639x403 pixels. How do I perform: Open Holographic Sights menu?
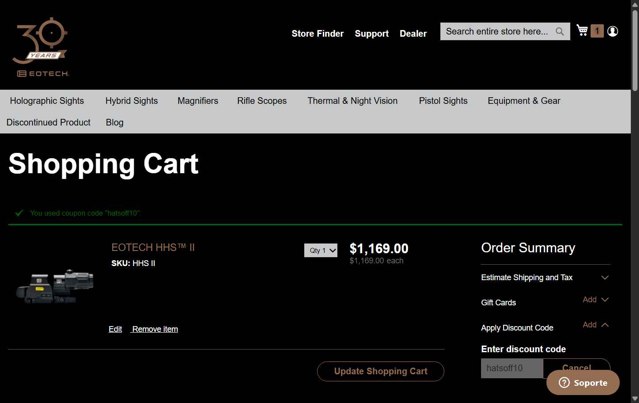pos(47,101)
